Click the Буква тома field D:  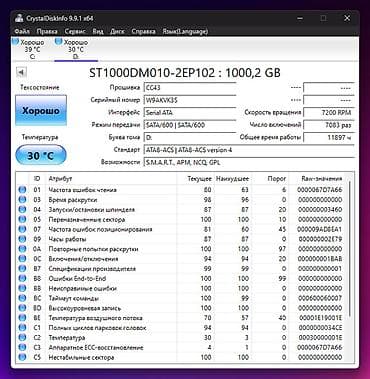tap(190, 137)
